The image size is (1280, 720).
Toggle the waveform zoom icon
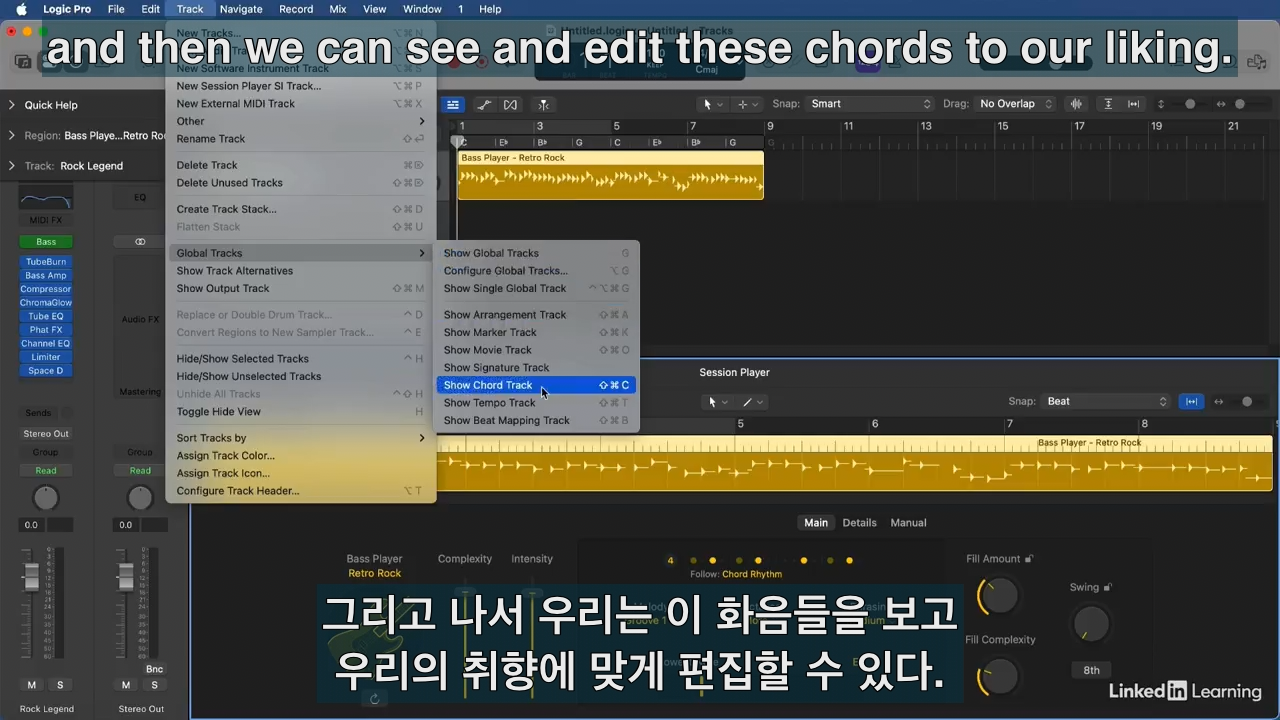point(1076,104)
